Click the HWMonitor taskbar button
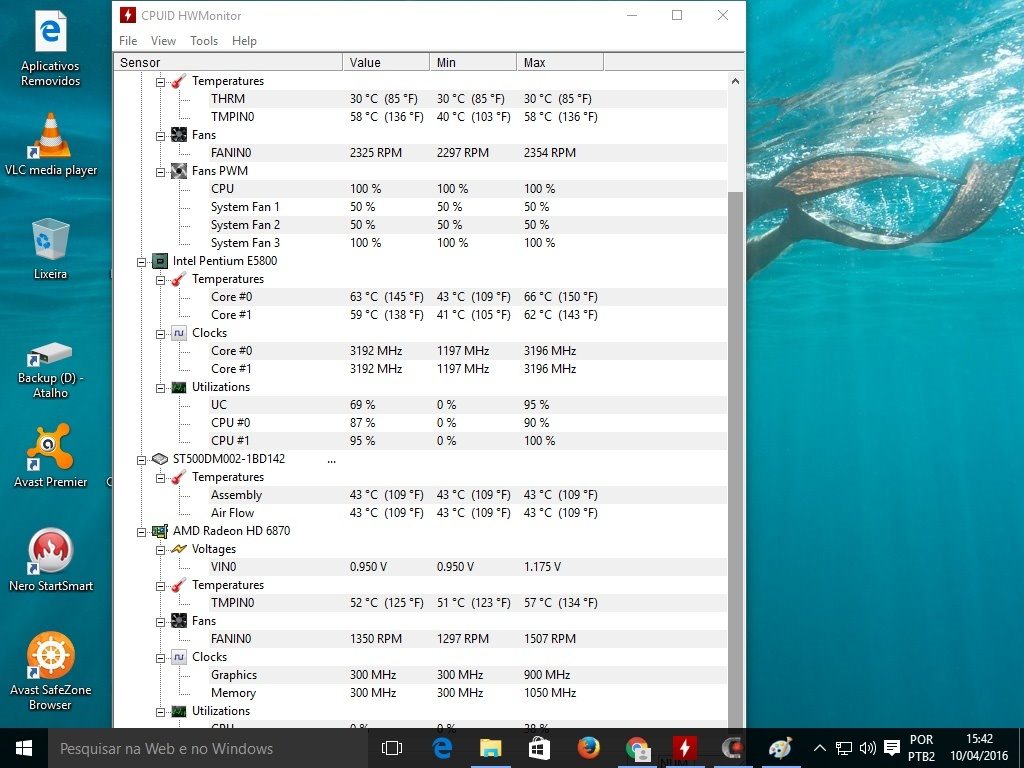Image resolution: width=1024 pixels, height=768 pixels. (684, 748)
